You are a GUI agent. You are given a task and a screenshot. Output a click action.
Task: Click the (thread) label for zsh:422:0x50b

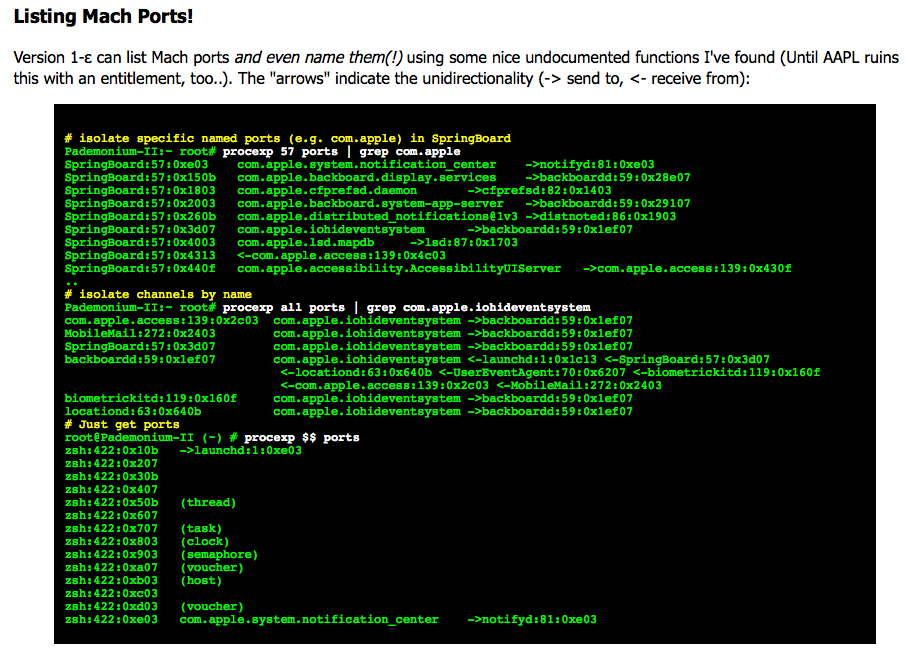click(x=208, y=503)
